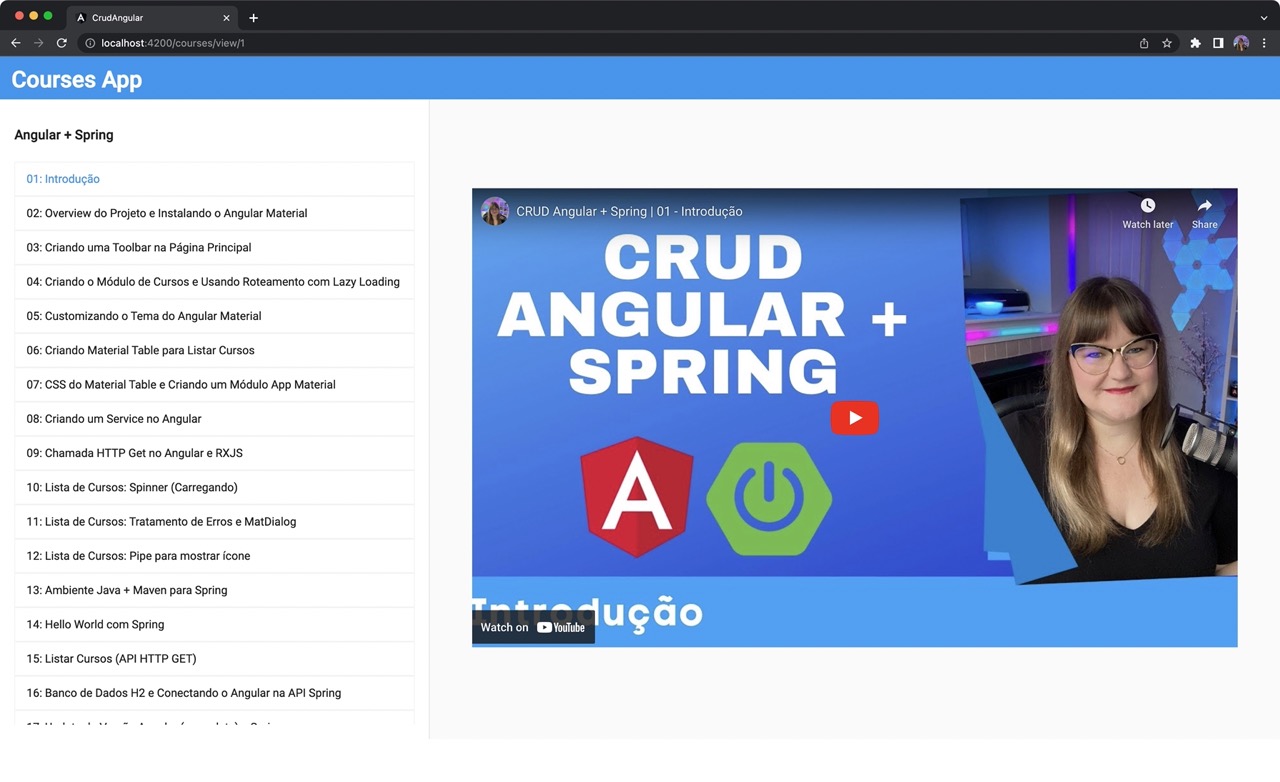Click the install app icon in address bar
Viewport: 1280px width, 782px height.
tap(1143, 43)
